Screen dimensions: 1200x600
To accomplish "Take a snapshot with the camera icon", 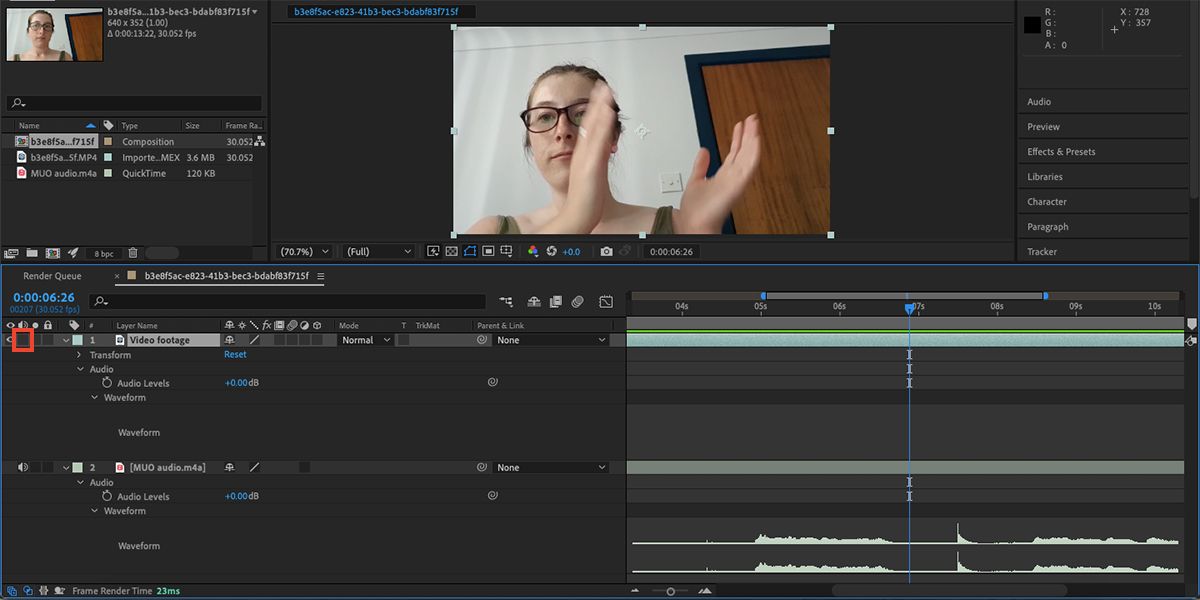I will [606, 251].
